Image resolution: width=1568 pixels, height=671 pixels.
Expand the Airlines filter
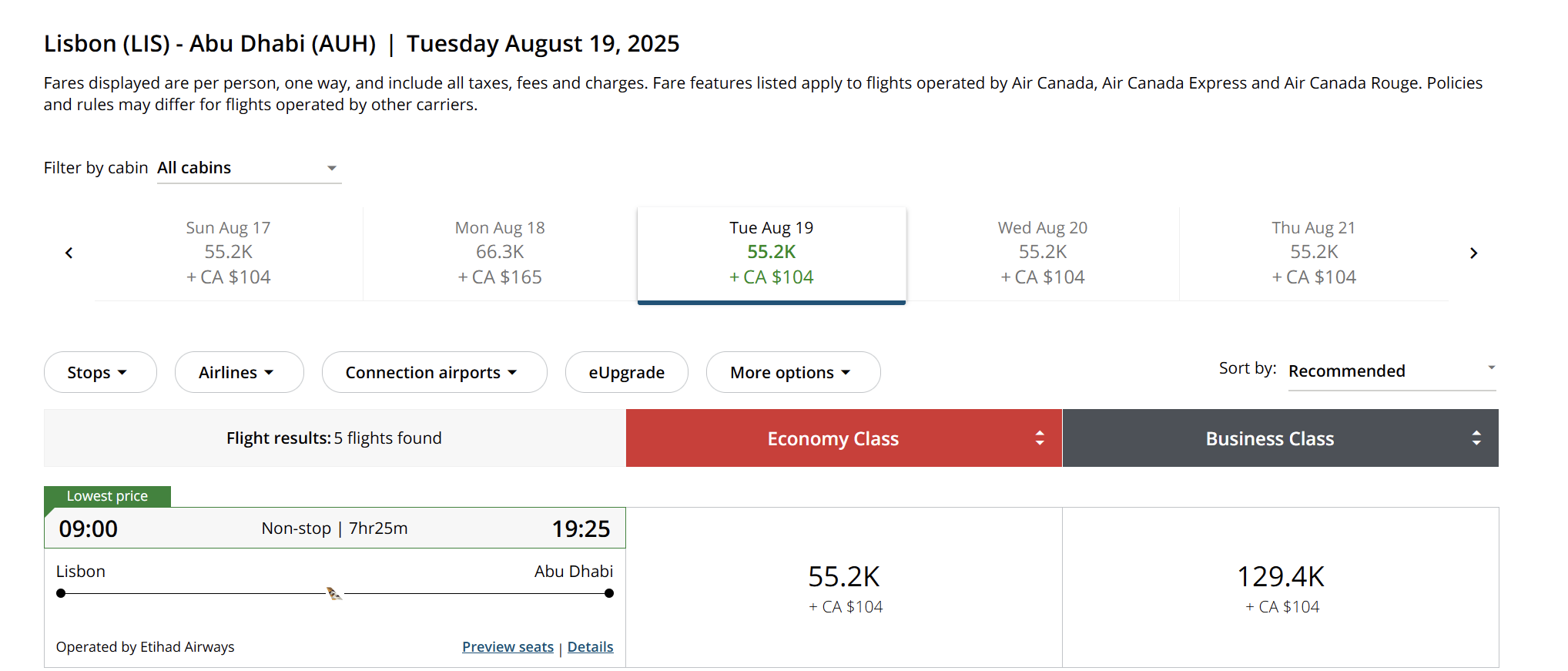(x=239, y=372)
